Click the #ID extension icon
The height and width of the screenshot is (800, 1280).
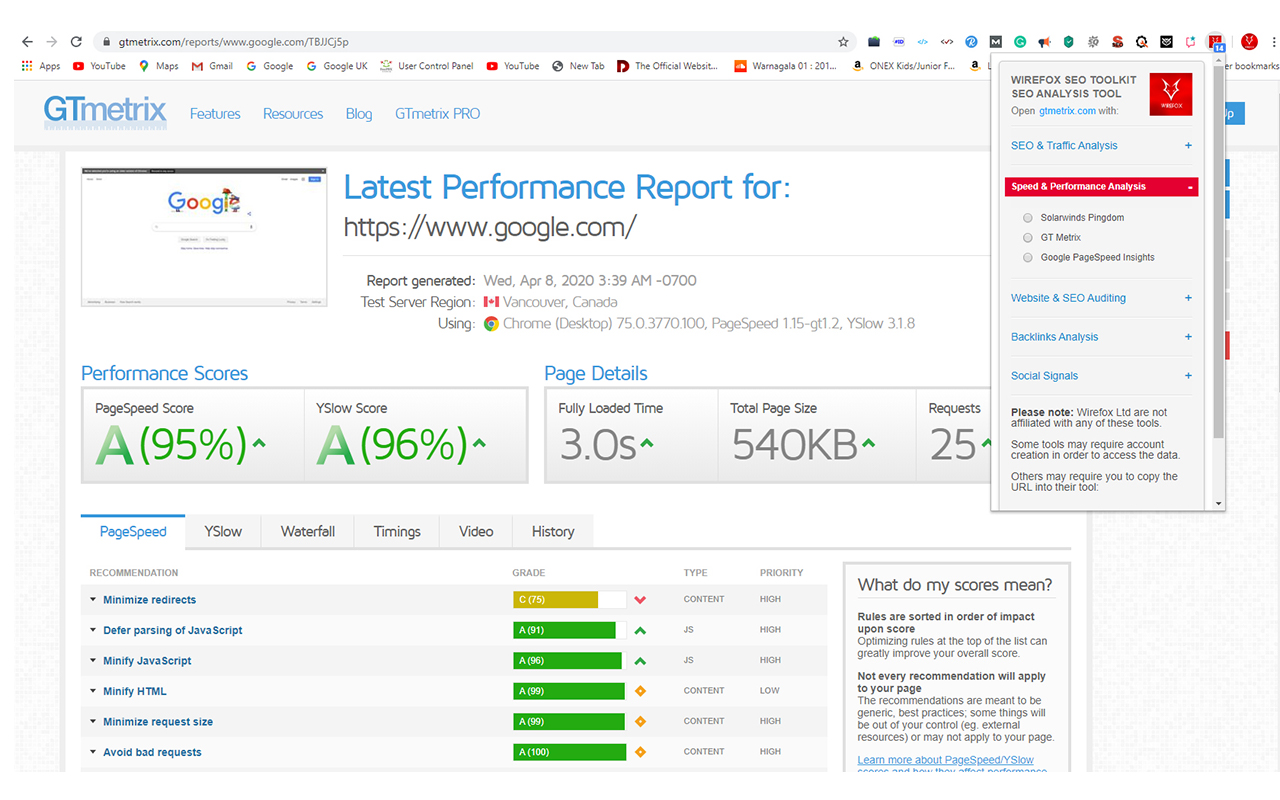[x=899, y=42]
